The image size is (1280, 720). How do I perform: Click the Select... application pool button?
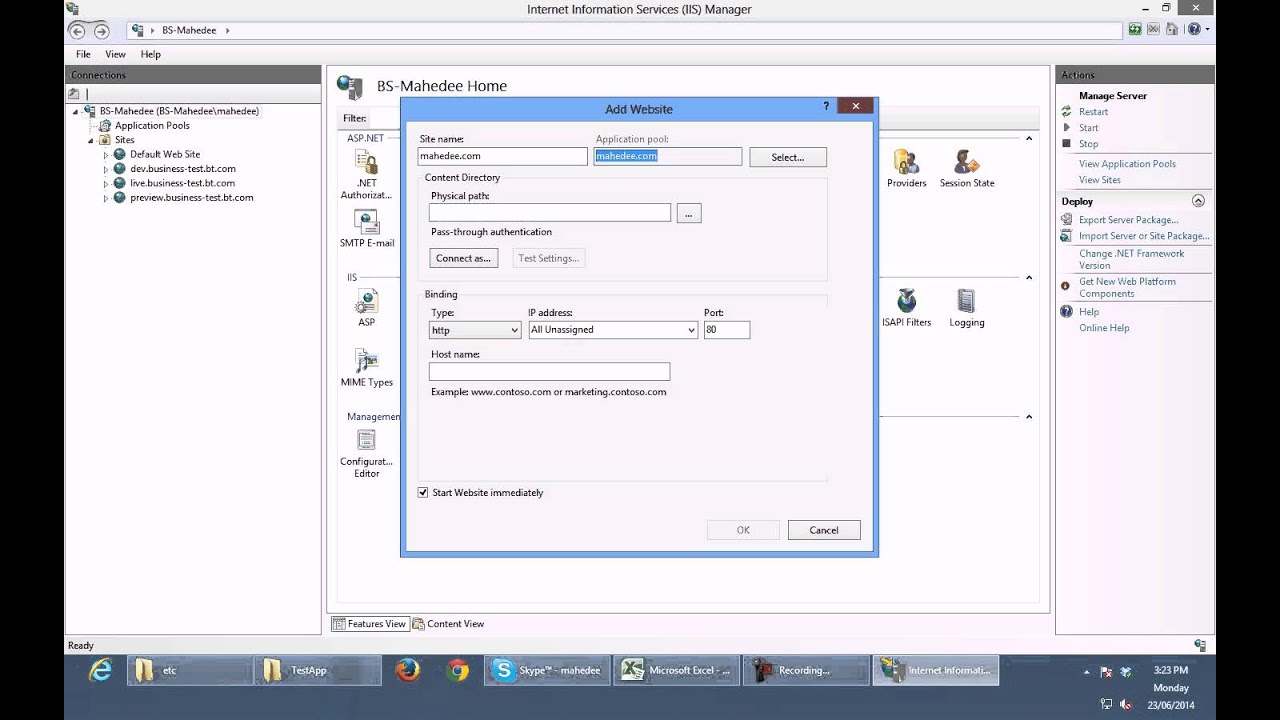(788, 157)
